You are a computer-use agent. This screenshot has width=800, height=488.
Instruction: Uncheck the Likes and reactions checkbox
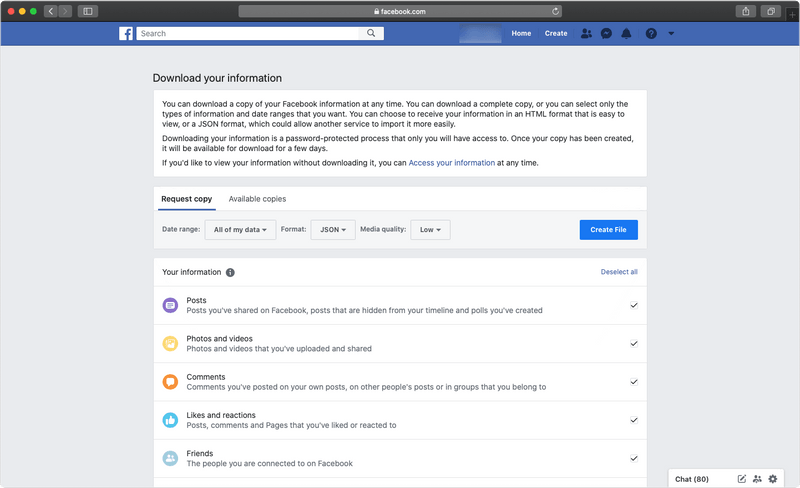634,420
